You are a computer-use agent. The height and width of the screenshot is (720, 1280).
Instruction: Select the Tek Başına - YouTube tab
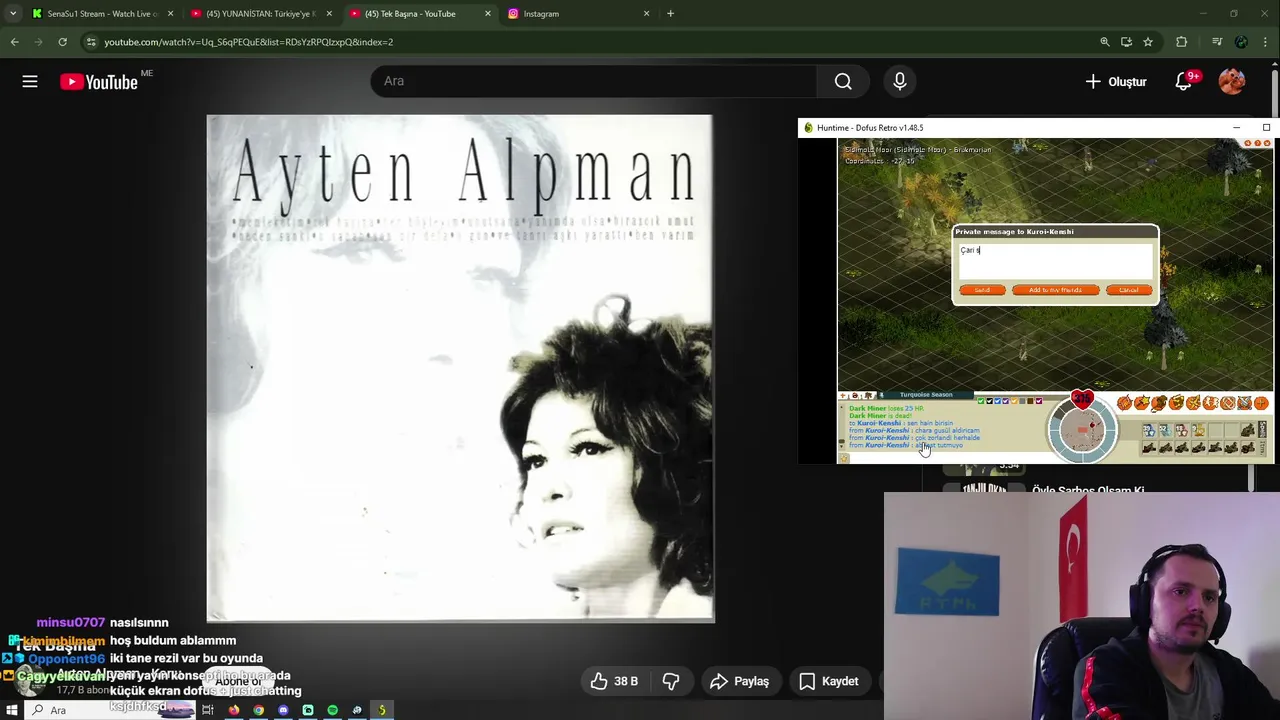[420, 14]
